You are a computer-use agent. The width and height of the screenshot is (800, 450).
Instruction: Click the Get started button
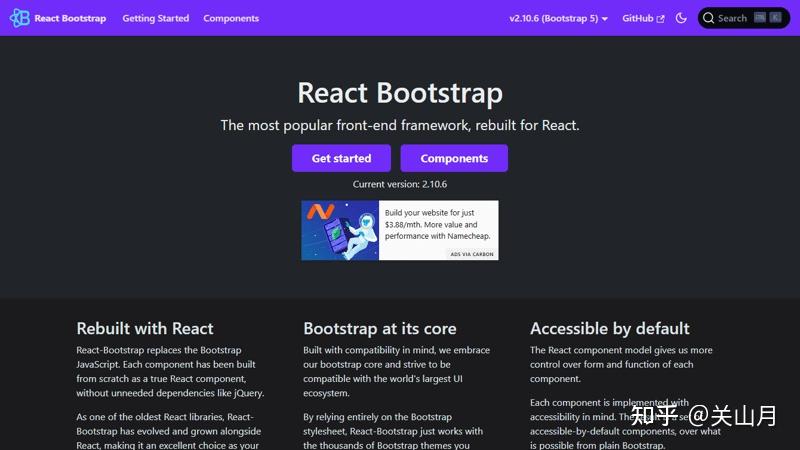[341, 158]
